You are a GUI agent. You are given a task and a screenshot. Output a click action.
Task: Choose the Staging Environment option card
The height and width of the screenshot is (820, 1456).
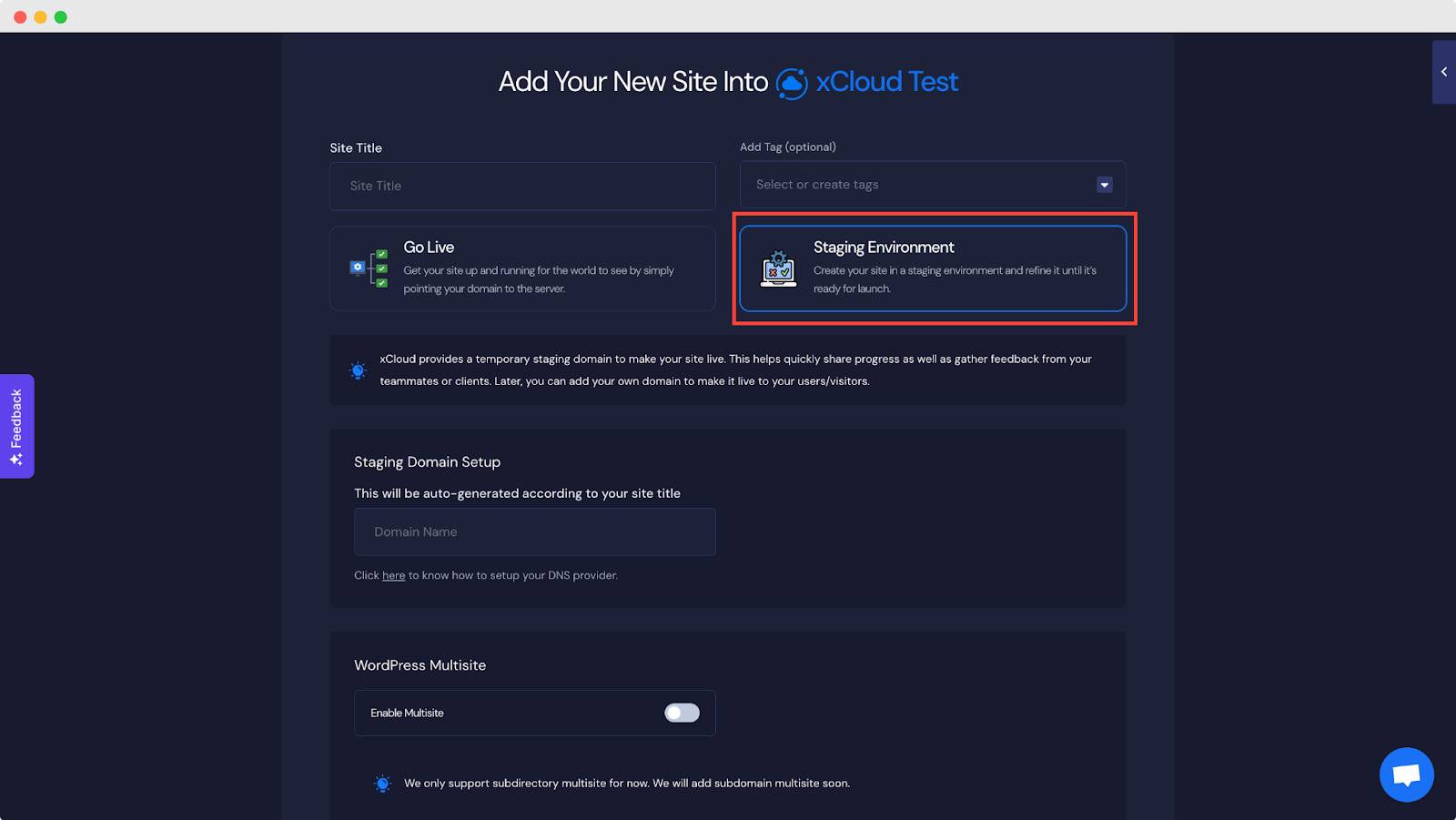tap(933, 268)
